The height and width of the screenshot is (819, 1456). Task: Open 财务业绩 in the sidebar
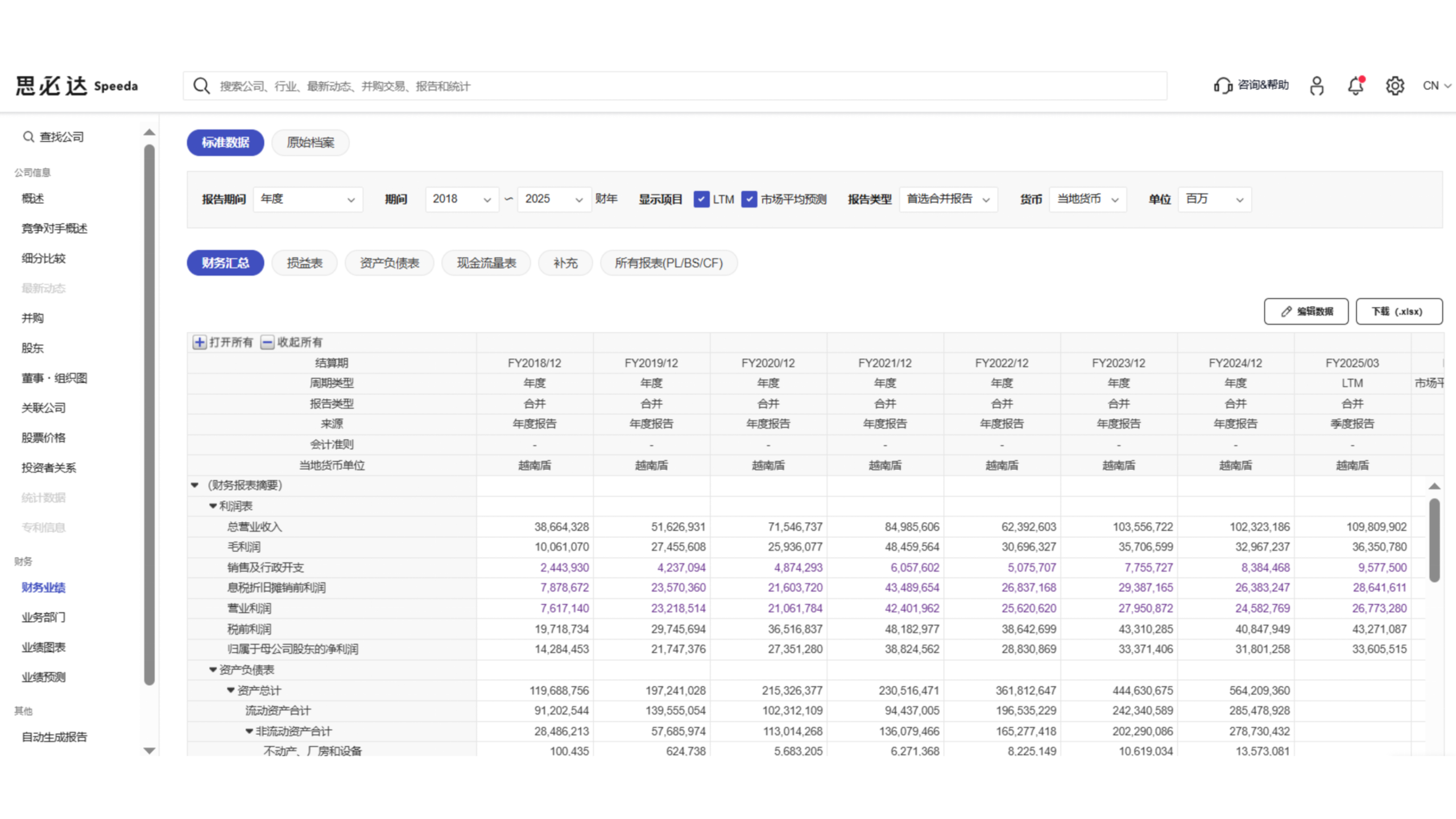pos(43,588)
